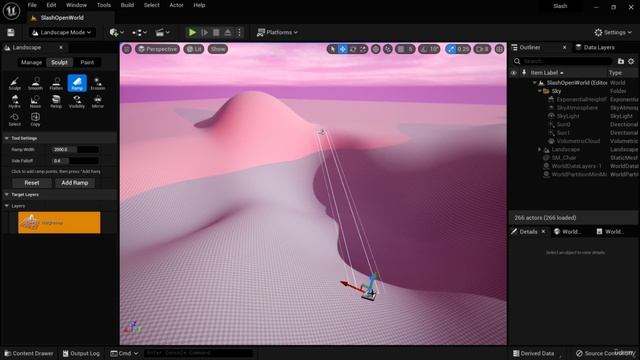This screenshot has width=640, height=360.
Task: Open the File menu
Action: 32,5
